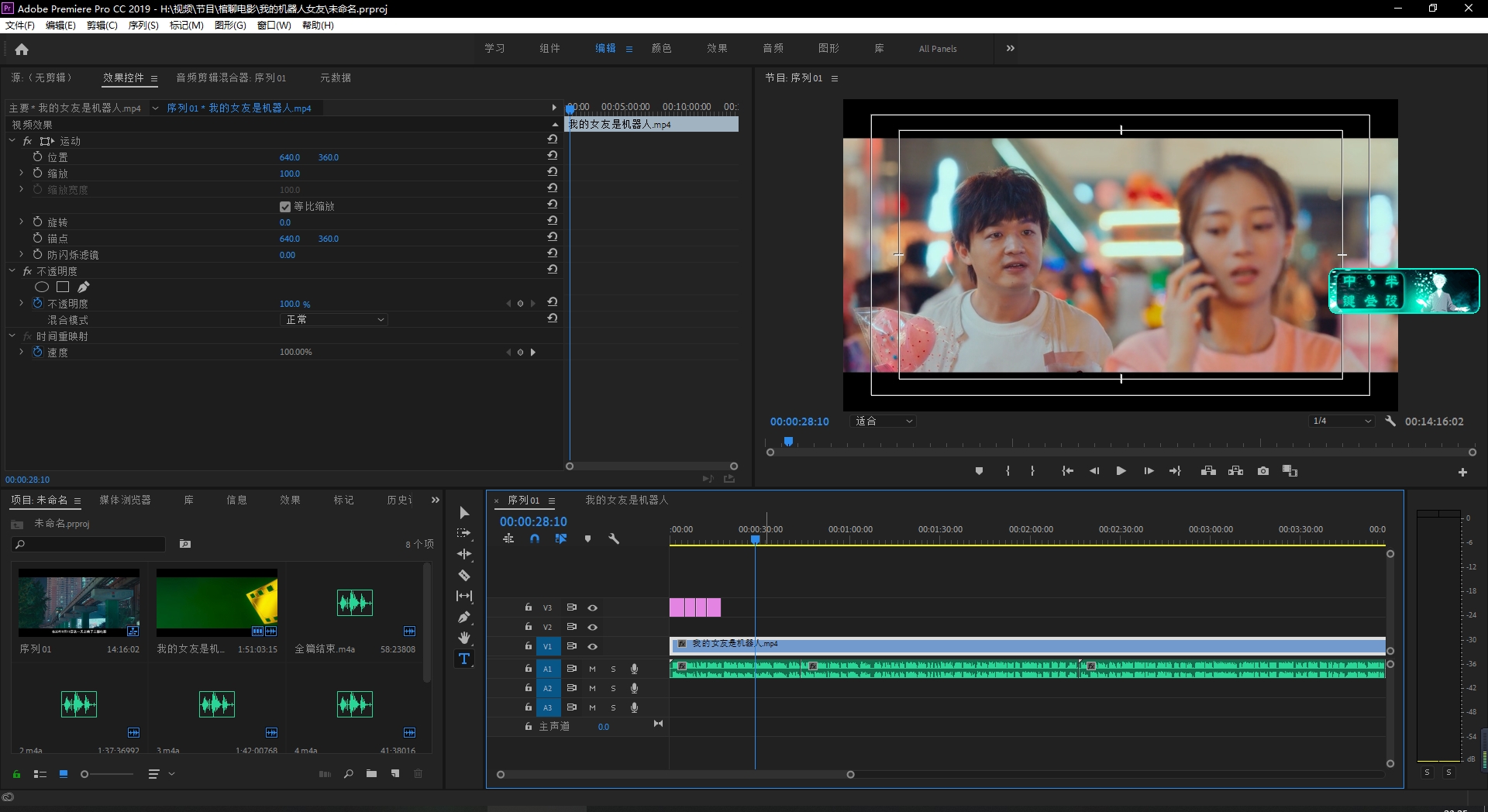
Task: Solo audio track A2
Action: pos(613,688)
